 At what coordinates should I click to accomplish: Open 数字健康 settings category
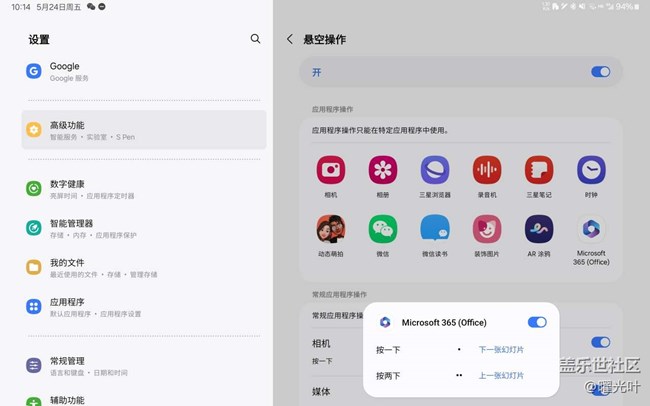pyautogui.click(x=144, y=188)
